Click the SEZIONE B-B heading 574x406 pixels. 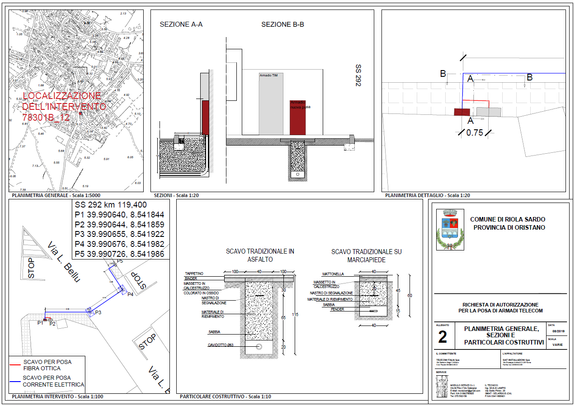tap(283, 25)
